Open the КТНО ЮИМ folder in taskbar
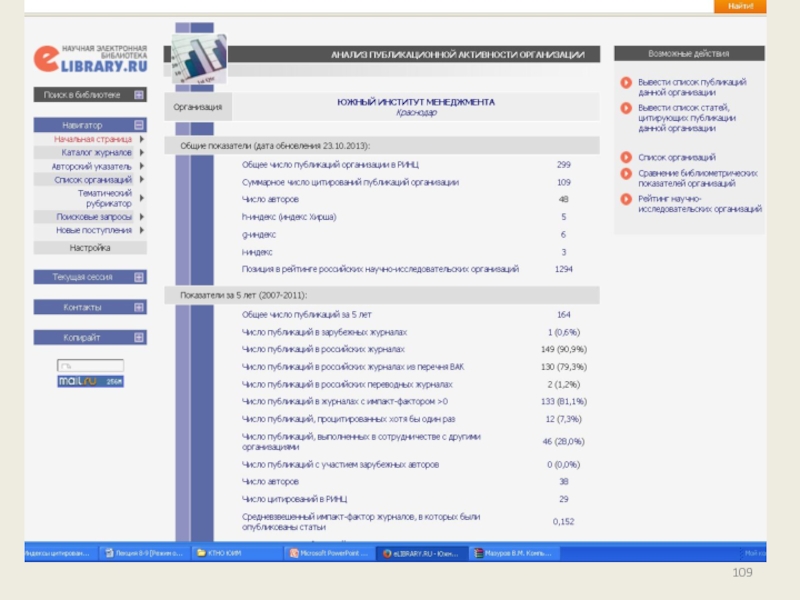Image resolution: width=800 pixels, height=600 pixels. [234, 552]
